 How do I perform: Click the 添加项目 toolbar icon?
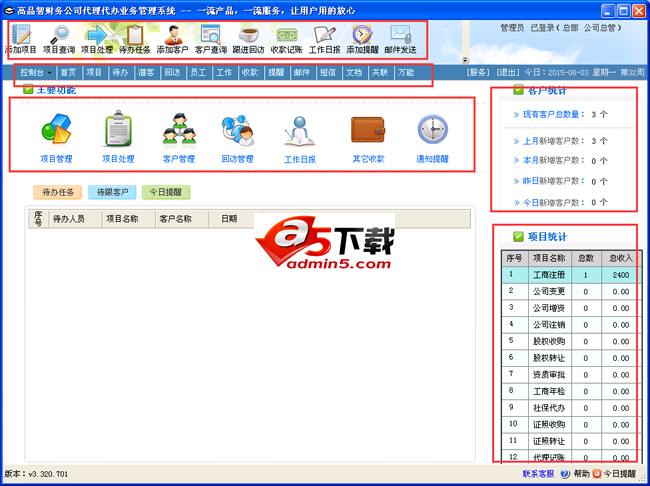[20, 35]
